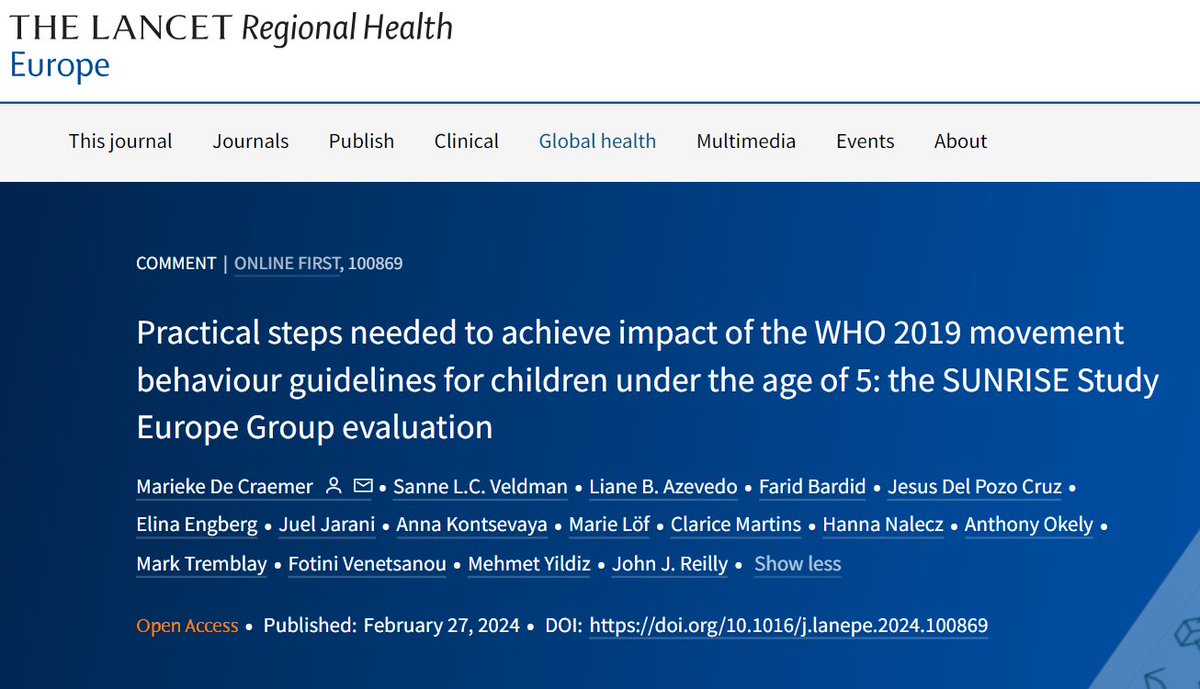Open the DOI link 10.1016/j.lanepe.2024.100869

click(788, 626)
